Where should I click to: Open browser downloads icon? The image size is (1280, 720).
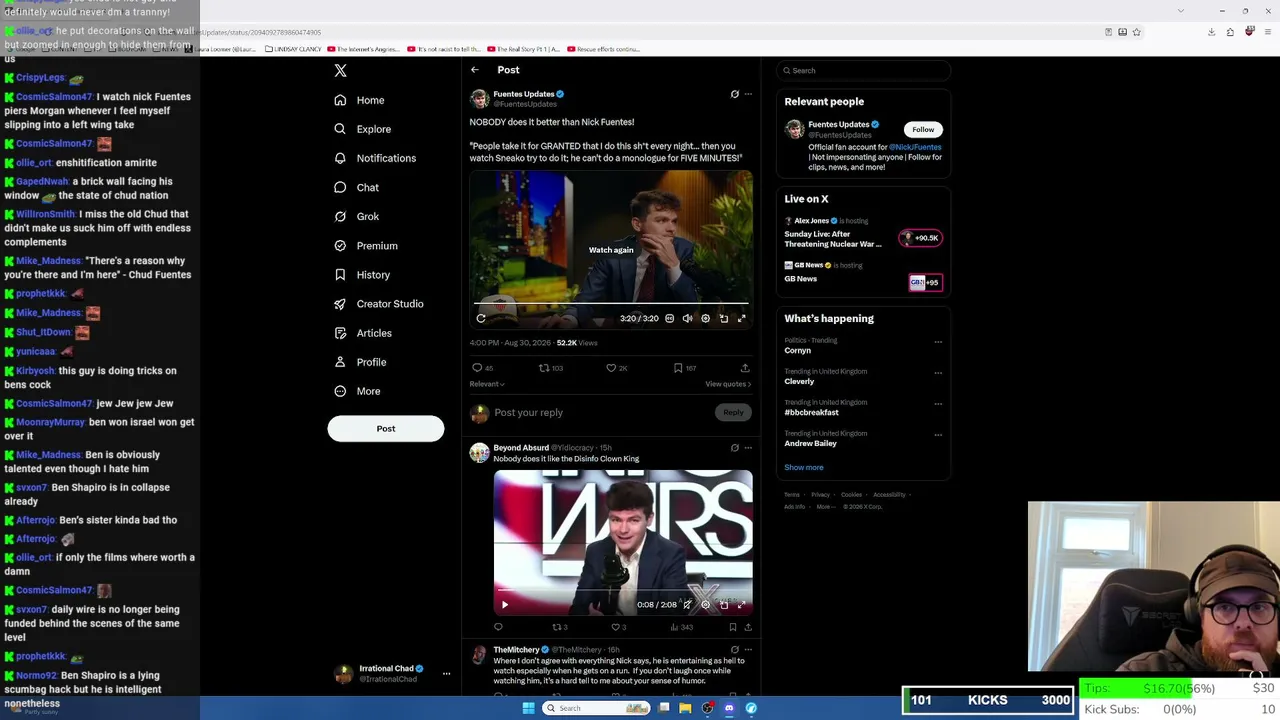click(1211, 32)
